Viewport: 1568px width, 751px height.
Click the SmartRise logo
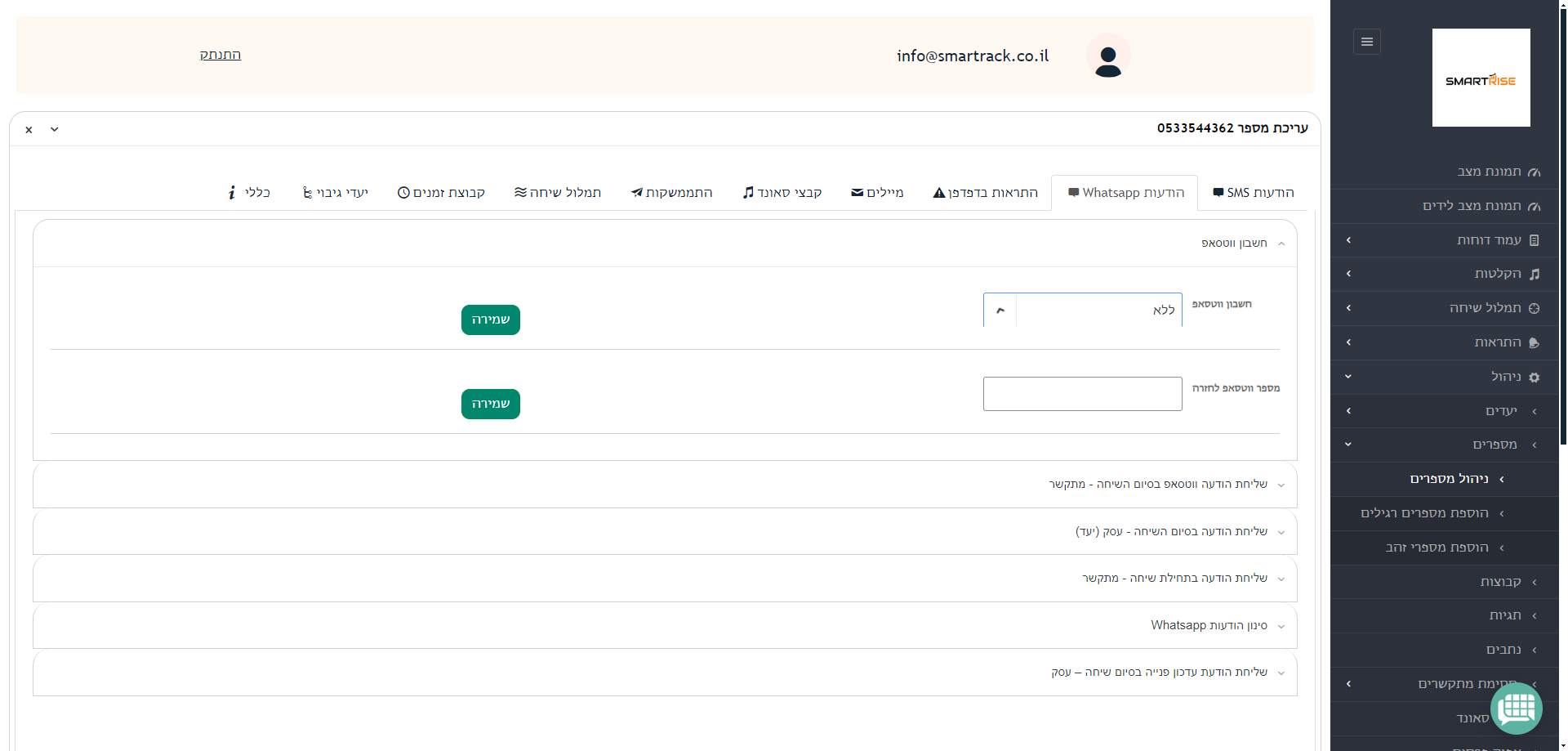click(1481, 78)
